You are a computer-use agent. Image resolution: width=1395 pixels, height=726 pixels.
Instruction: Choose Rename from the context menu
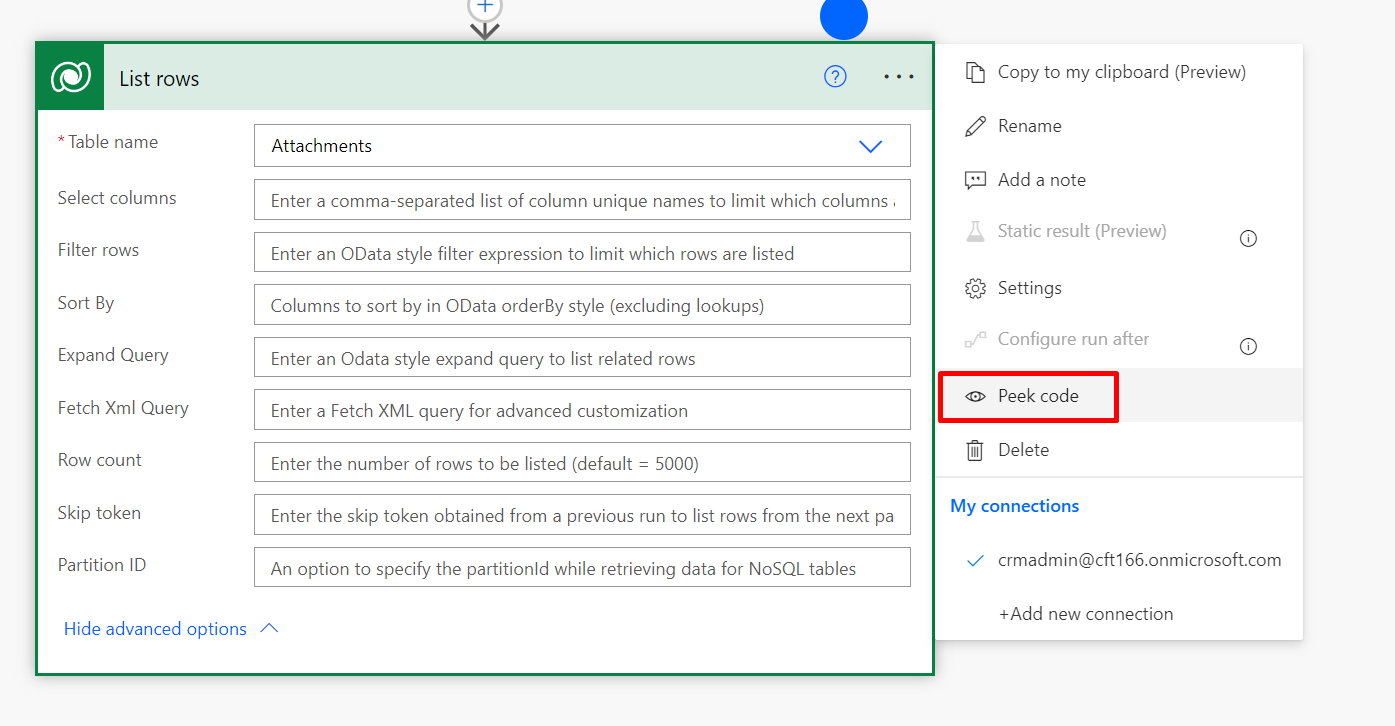coord(1029,126)
